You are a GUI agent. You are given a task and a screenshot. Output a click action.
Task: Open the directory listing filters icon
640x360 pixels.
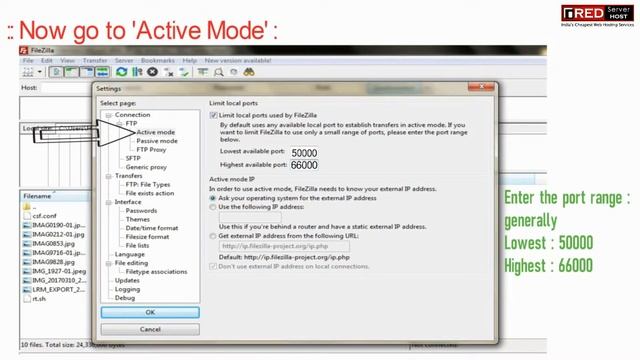202,72
